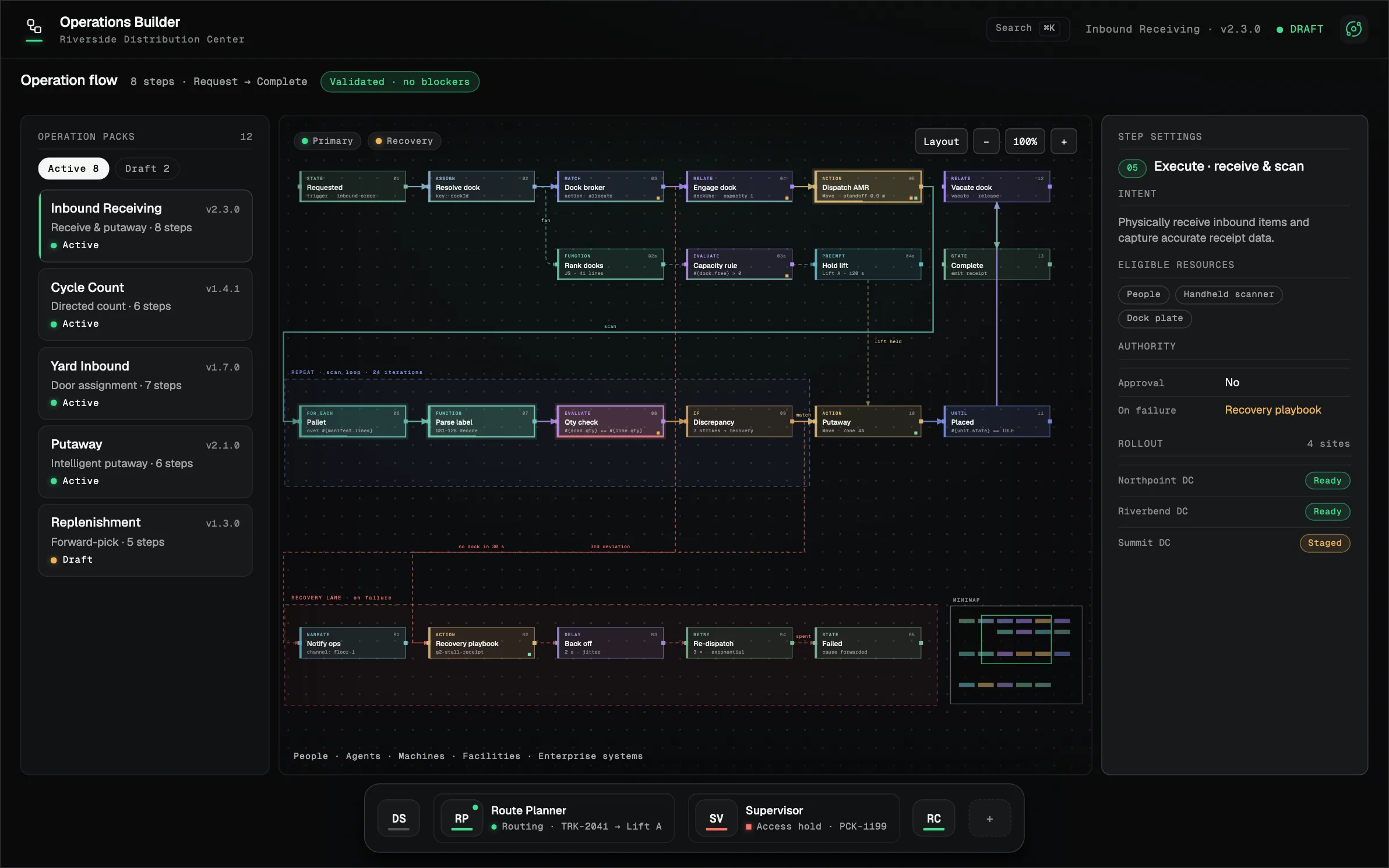Focus the Search field
Screen dimensions: 1389x868
(1027, 29)
